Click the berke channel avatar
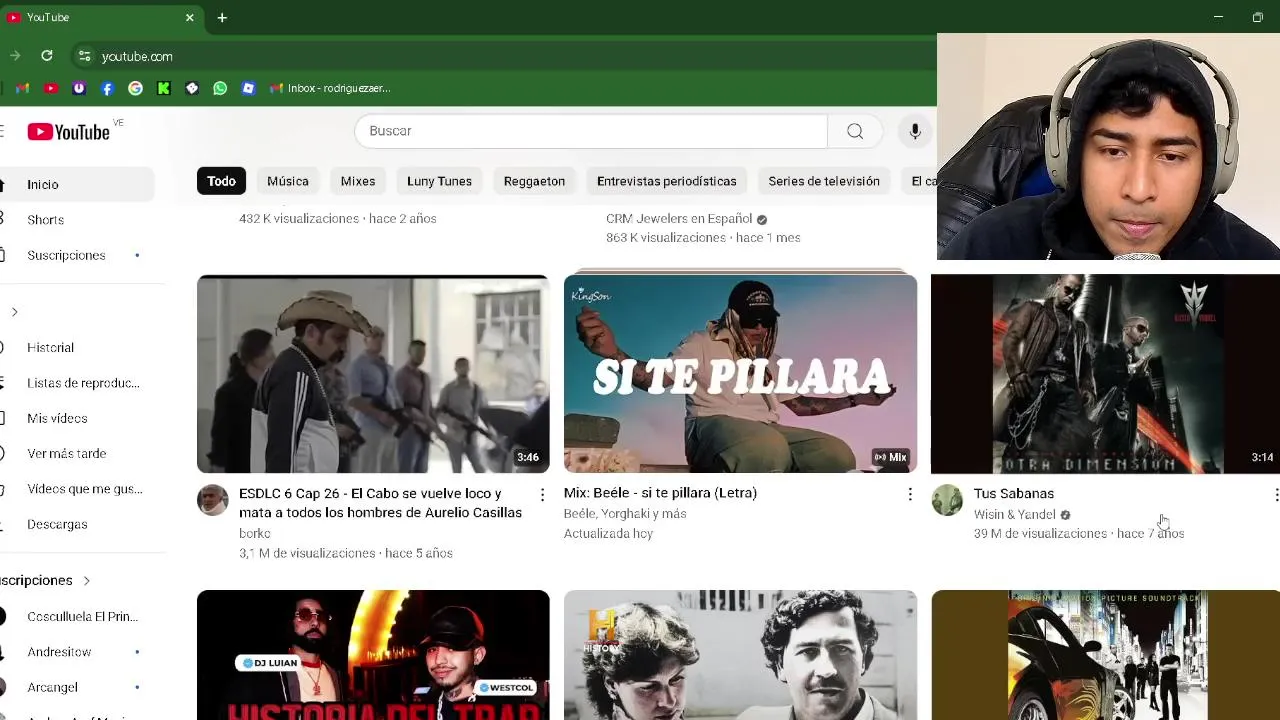The image size is (1280, 720). tap(212, 500)
